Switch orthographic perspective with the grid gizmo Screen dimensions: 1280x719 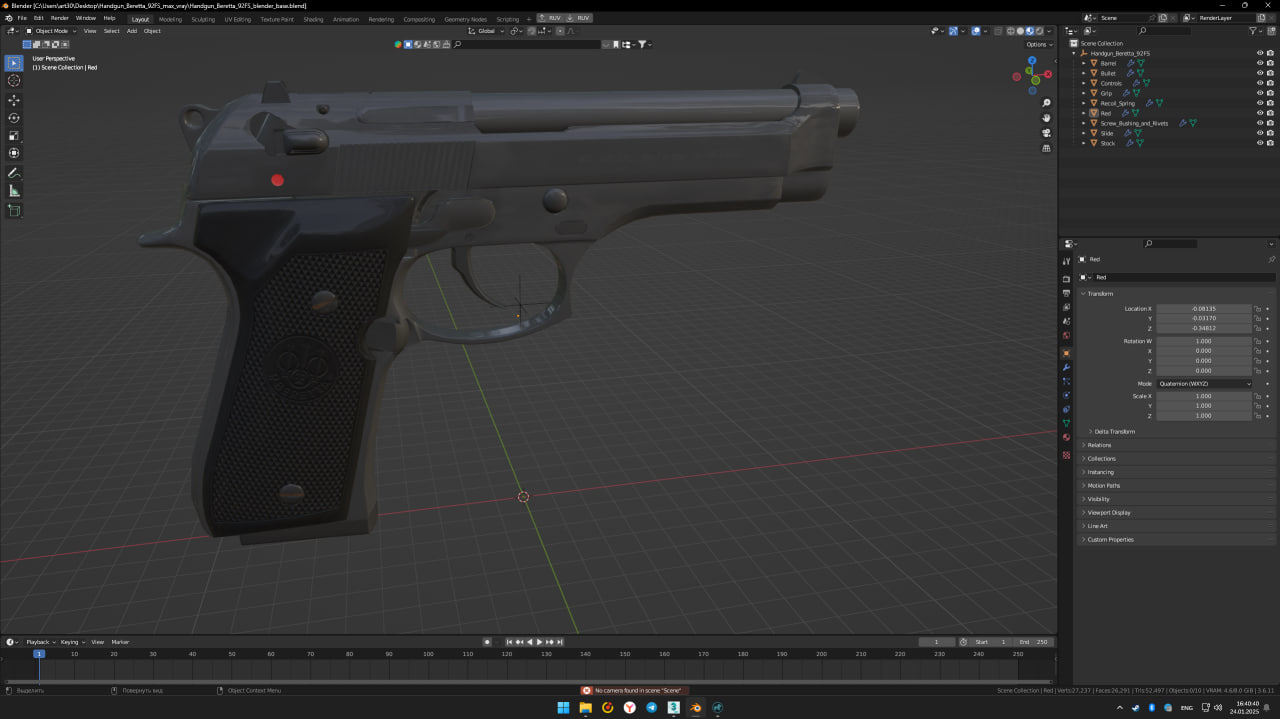[x=1046, y=148]
